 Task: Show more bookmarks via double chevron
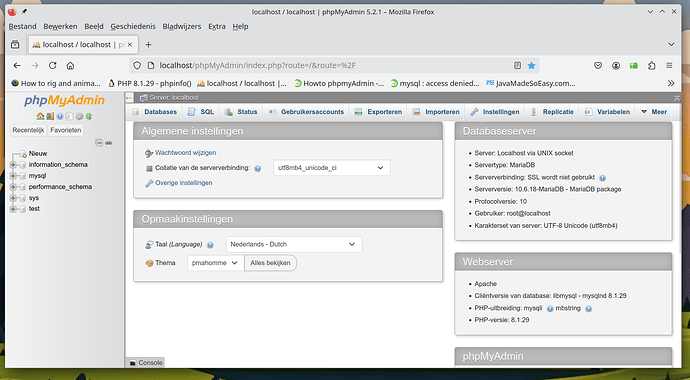pyautogui.click(x=671, y=83)
